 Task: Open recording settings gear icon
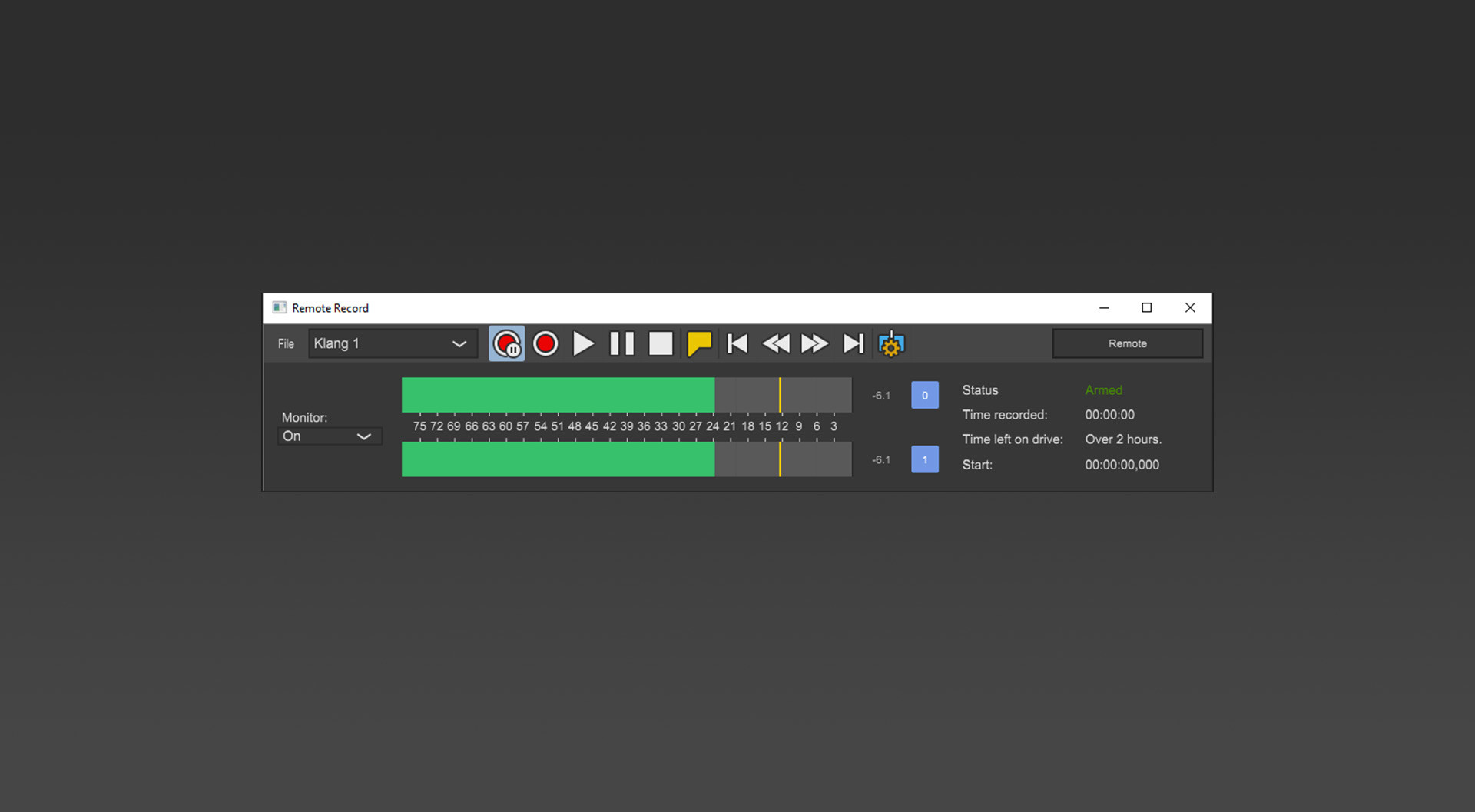891,343
